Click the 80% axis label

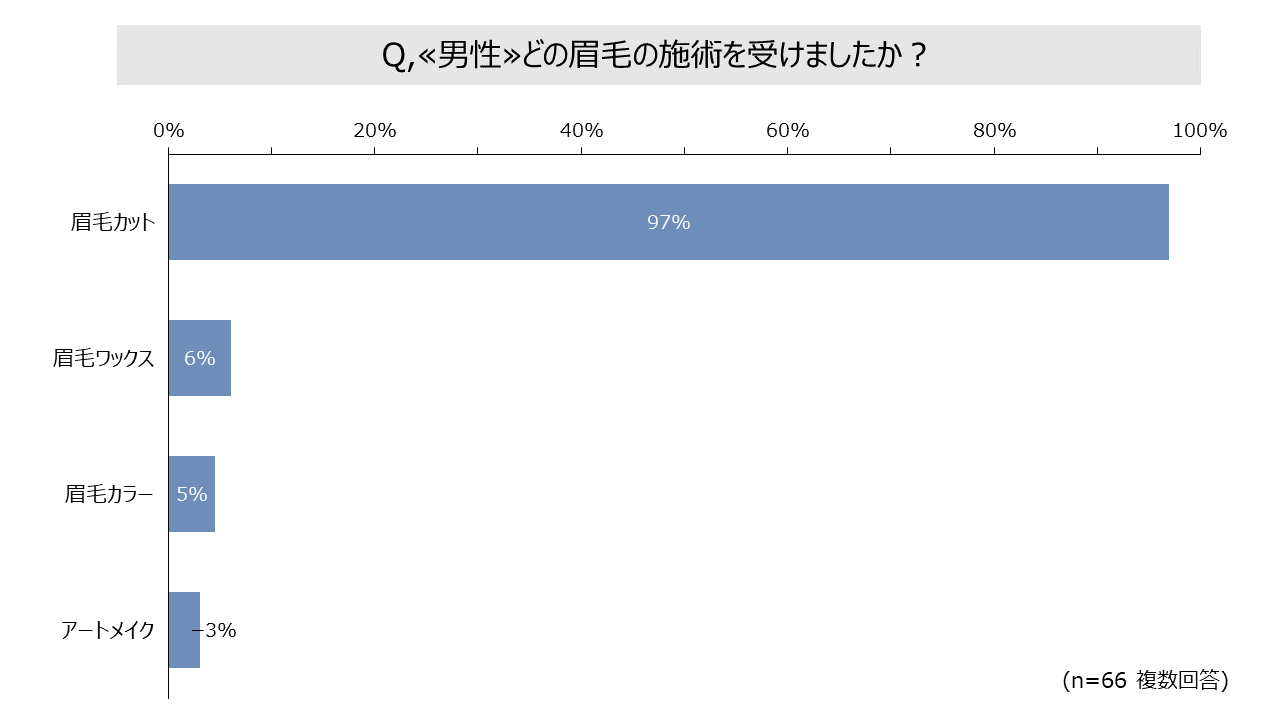994,131
